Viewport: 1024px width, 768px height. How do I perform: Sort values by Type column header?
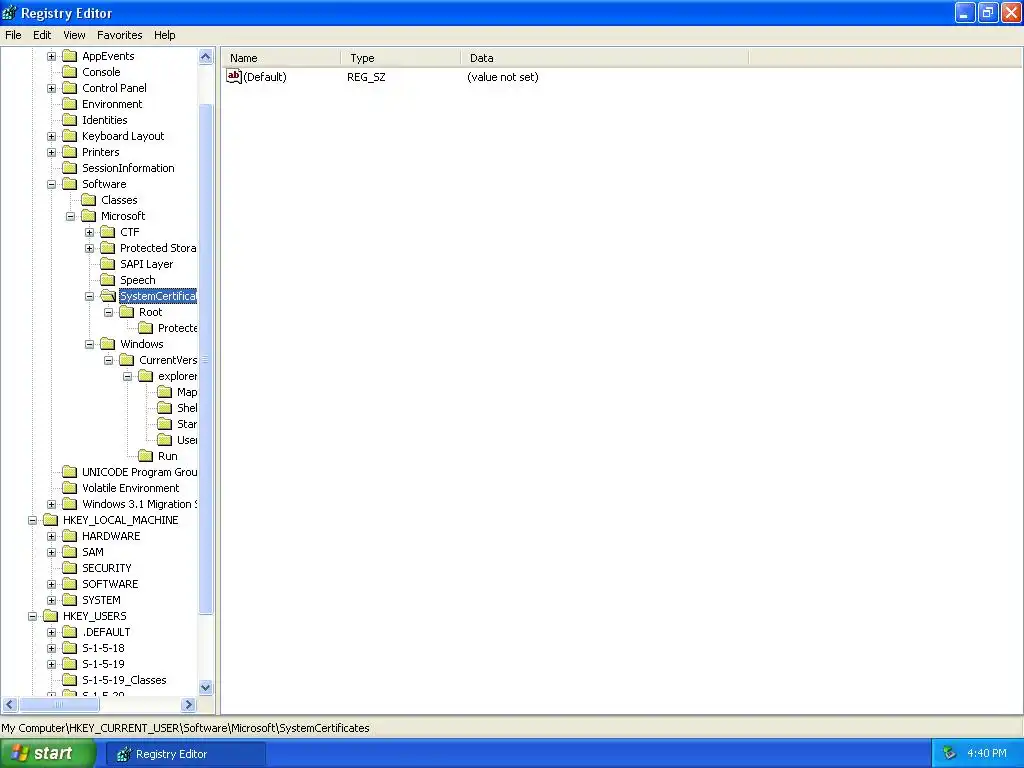(401, 58)
